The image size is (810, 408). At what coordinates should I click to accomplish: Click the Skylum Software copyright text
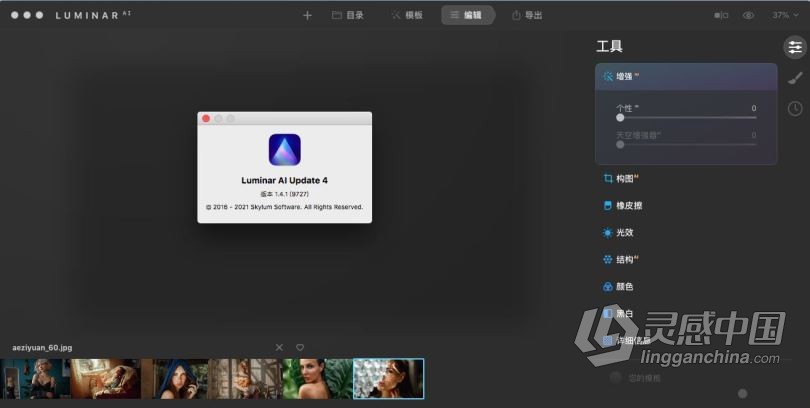(x=285, y=207)
